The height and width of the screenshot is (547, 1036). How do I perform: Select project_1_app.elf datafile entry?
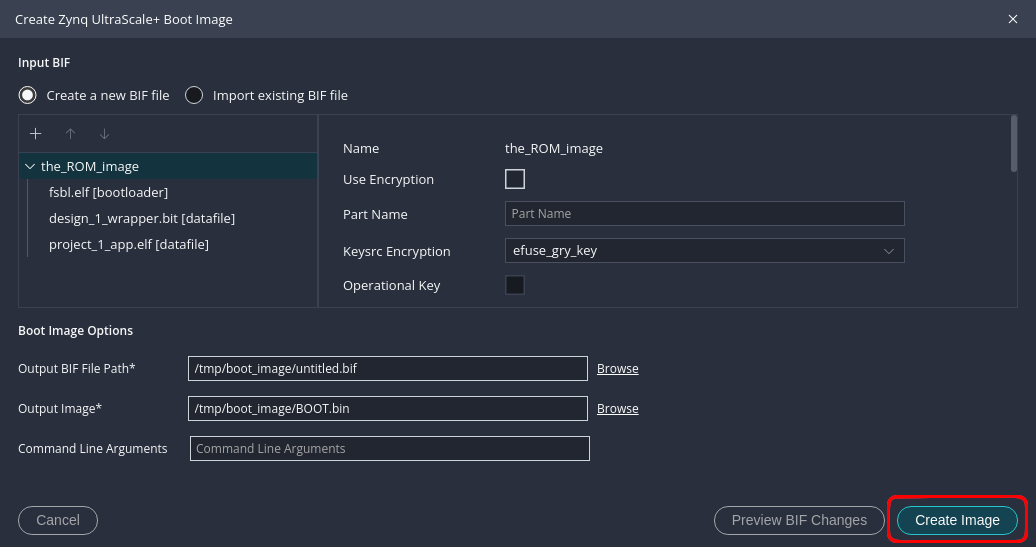click(x=129, y=244)
